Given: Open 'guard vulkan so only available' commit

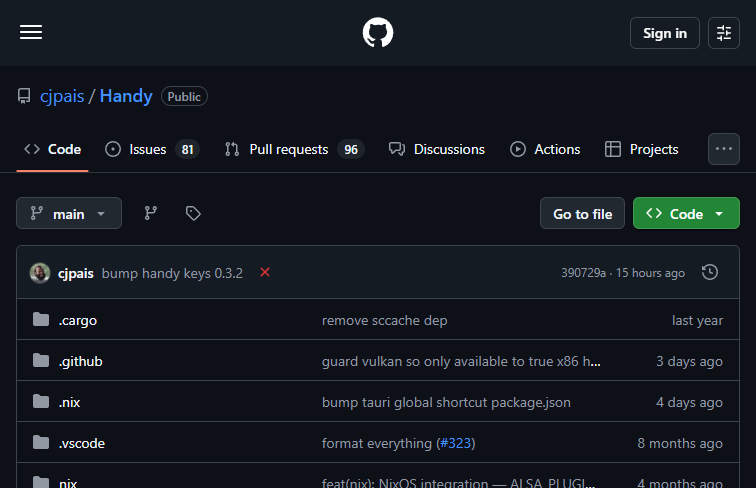Looking at the screenshot, I should 461,361.
